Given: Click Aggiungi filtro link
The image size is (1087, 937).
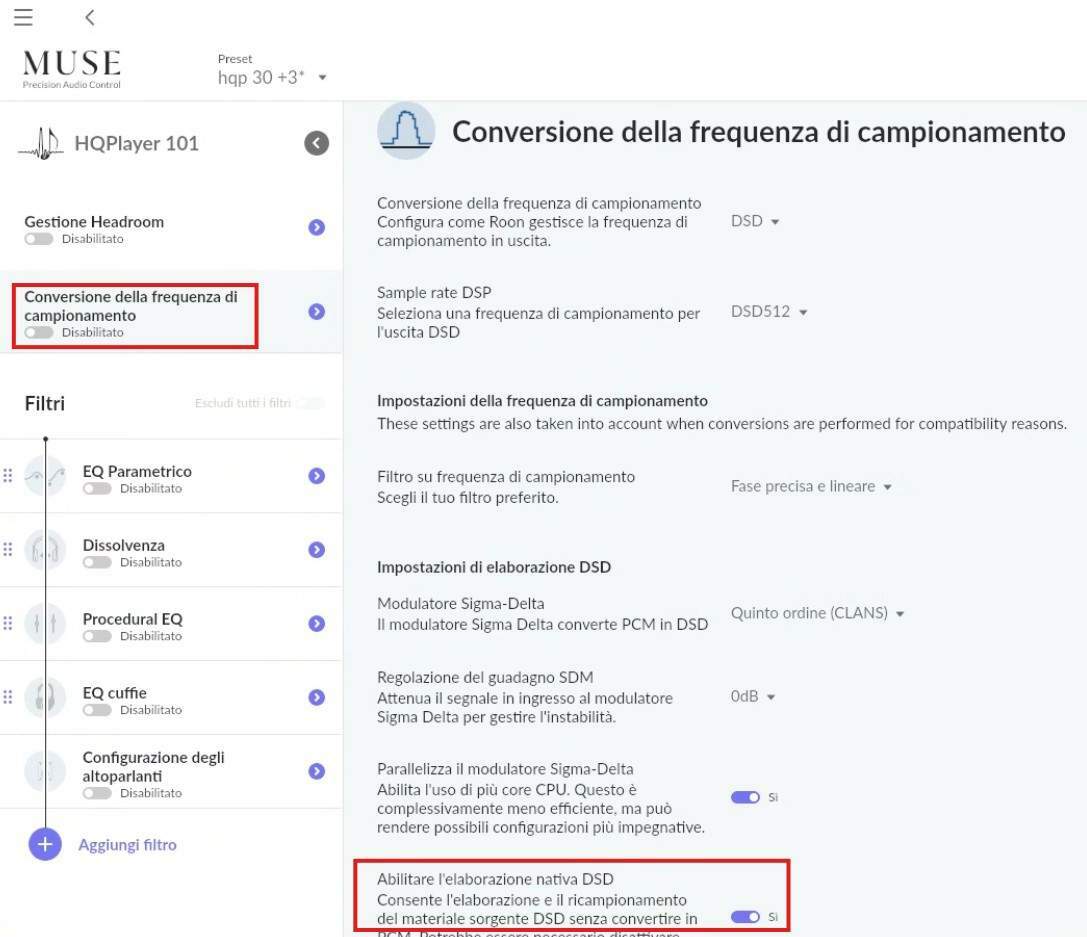Looking at the screenshot, I should 128,845.
